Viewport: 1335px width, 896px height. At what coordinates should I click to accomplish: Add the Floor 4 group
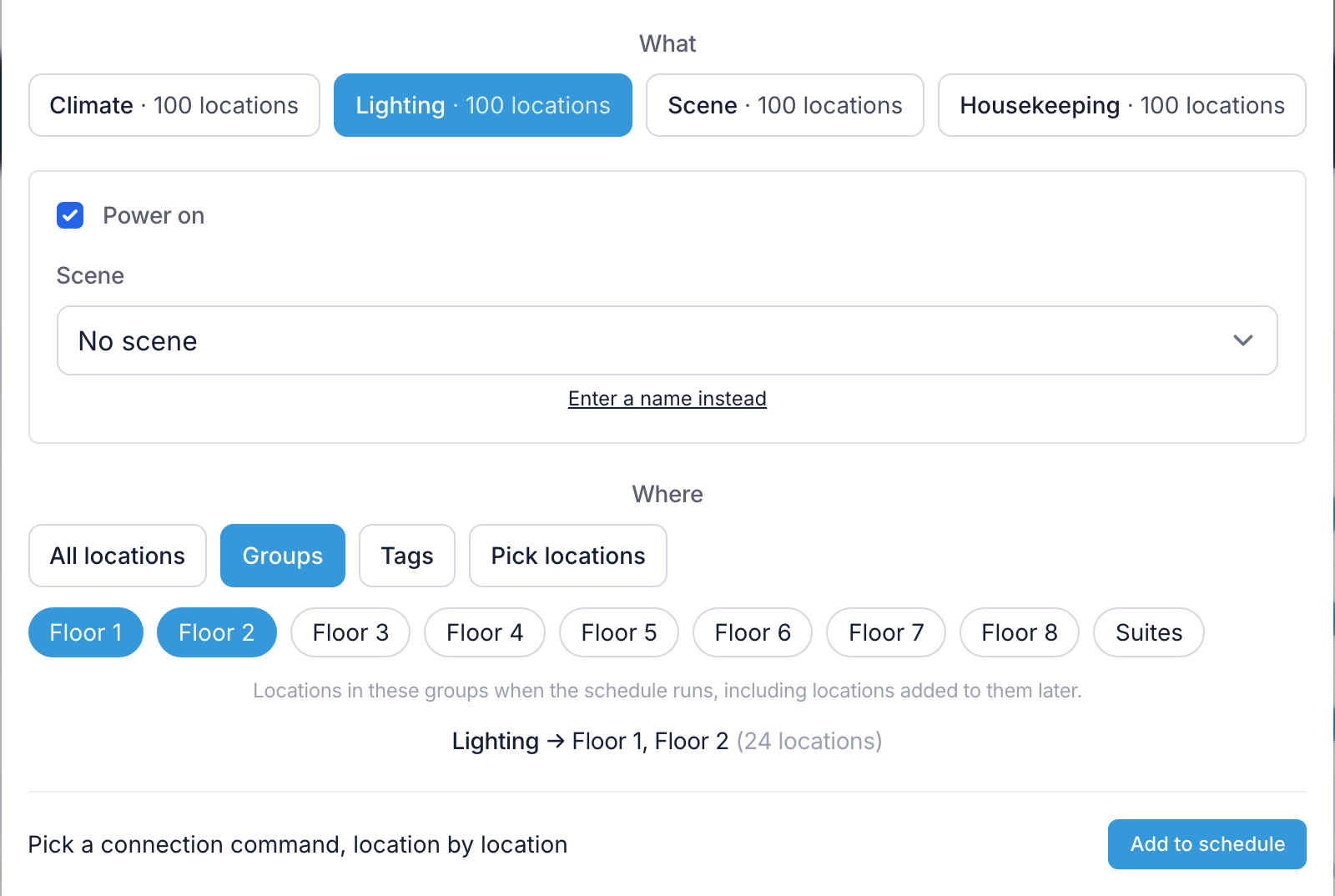coord(485,632)
